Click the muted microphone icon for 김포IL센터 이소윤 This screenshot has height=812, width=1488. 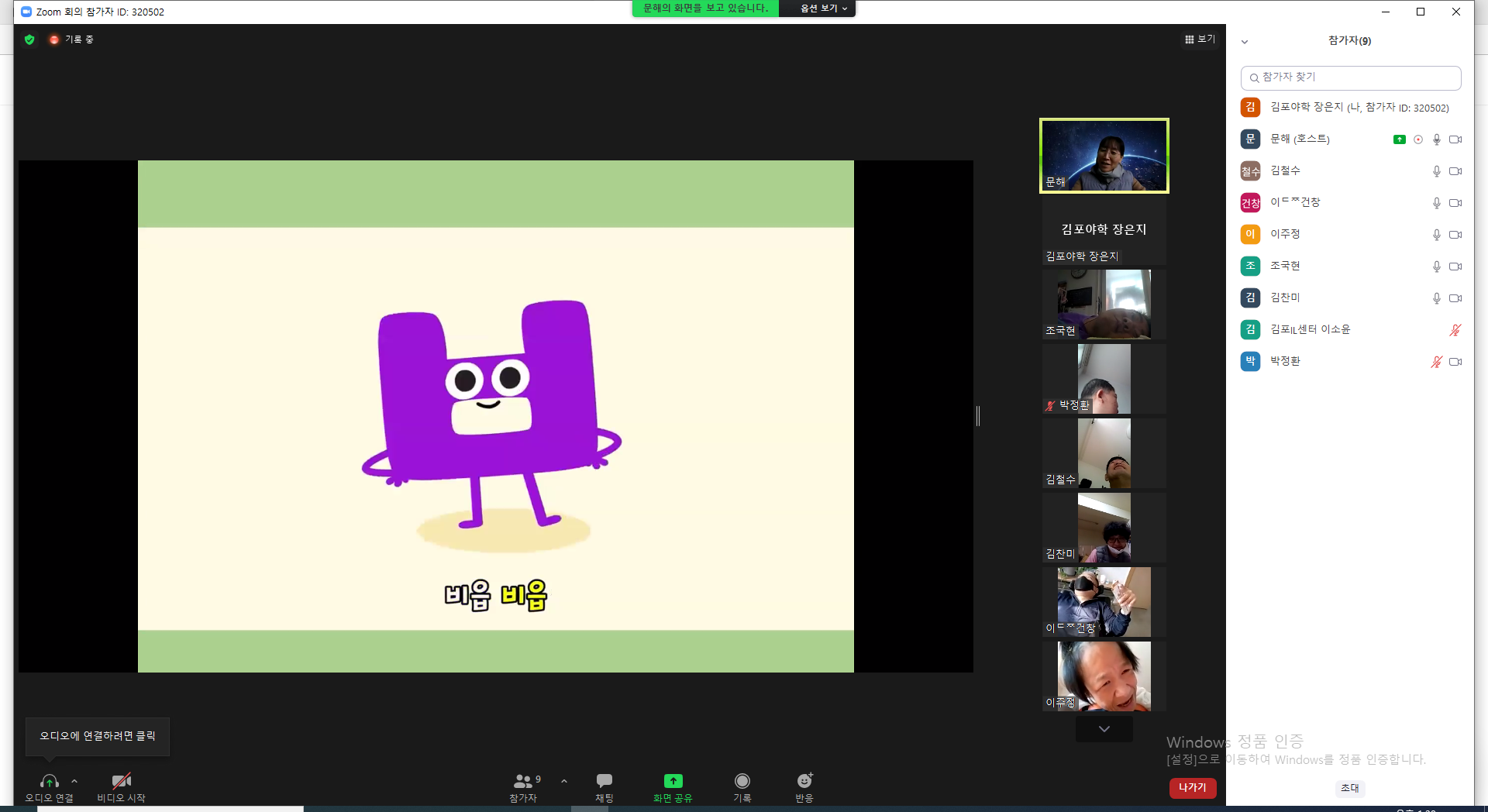click(x=1455, y=330)
